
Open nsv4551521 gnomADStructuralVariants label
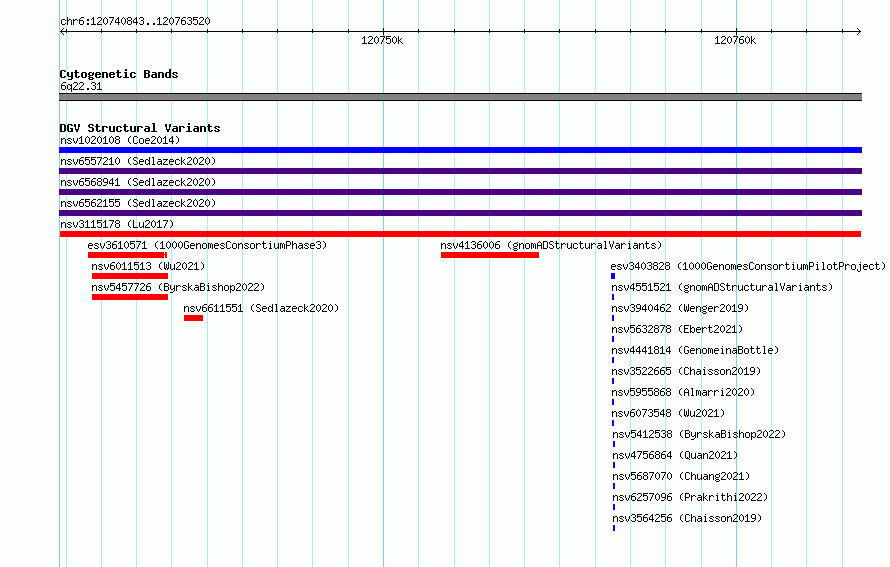[722, 287]
